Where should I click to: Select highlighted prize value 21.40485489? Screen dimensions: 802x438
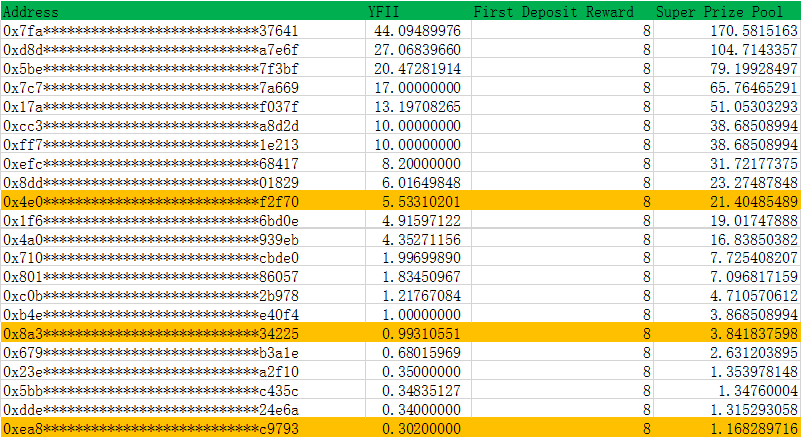pos(754,202)
